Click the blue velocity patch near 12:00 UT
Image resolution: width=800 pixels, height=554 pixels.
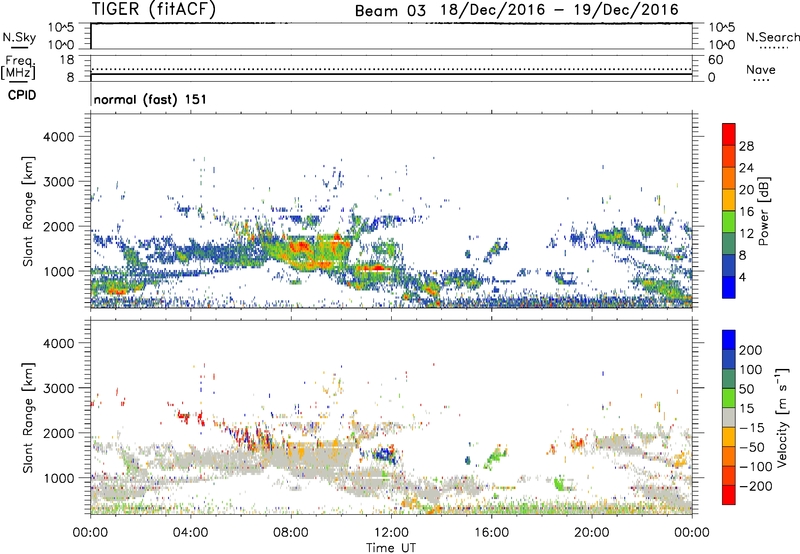click(384, 454)
